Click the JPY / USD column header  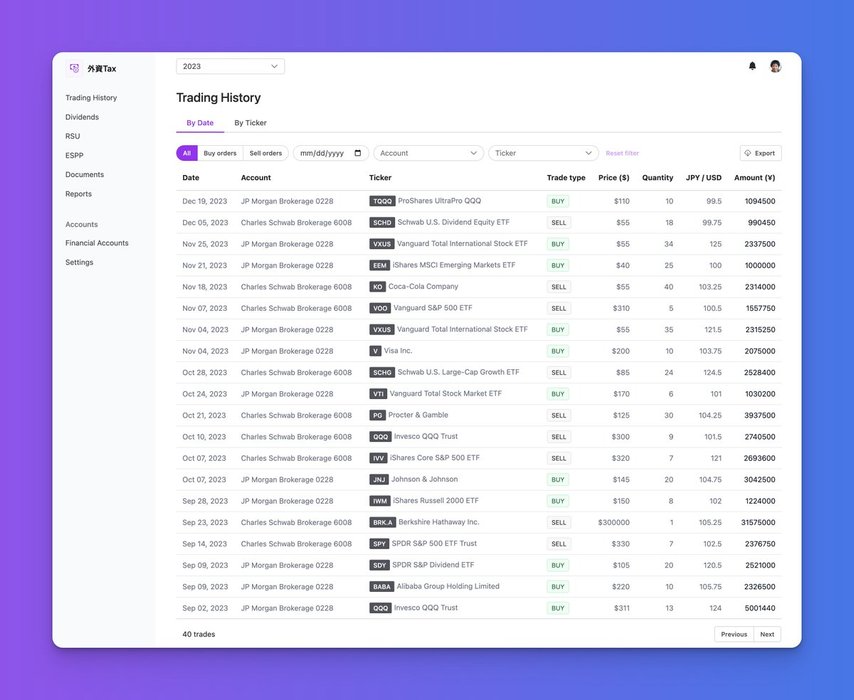pos(704,178)
